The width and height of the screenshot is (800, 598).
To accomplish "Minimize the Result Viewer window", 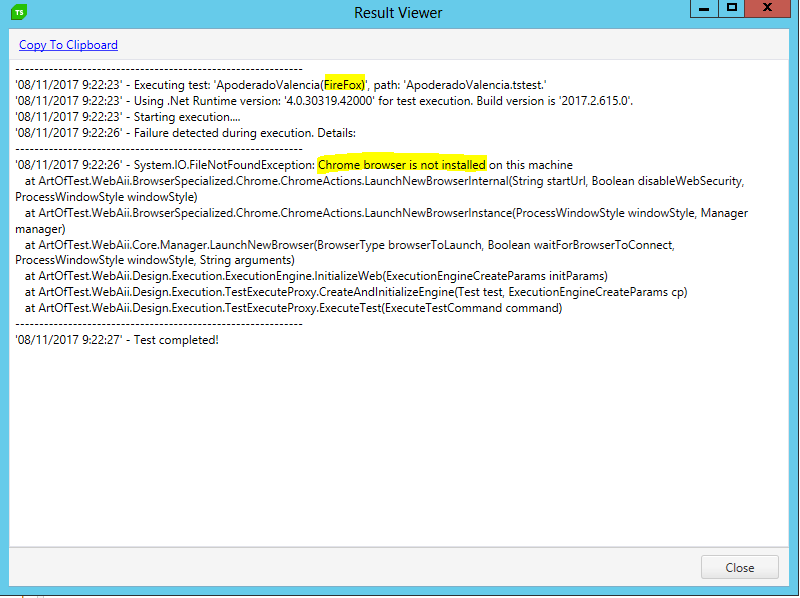I will [704, 9].
